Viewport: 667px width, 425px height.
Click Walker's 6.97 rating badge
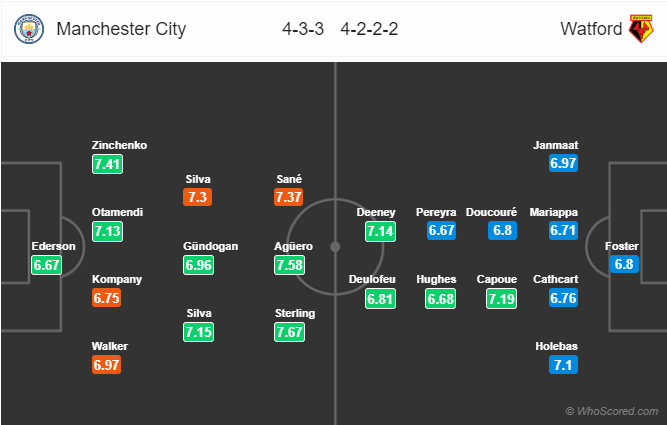tap(106, 365)
